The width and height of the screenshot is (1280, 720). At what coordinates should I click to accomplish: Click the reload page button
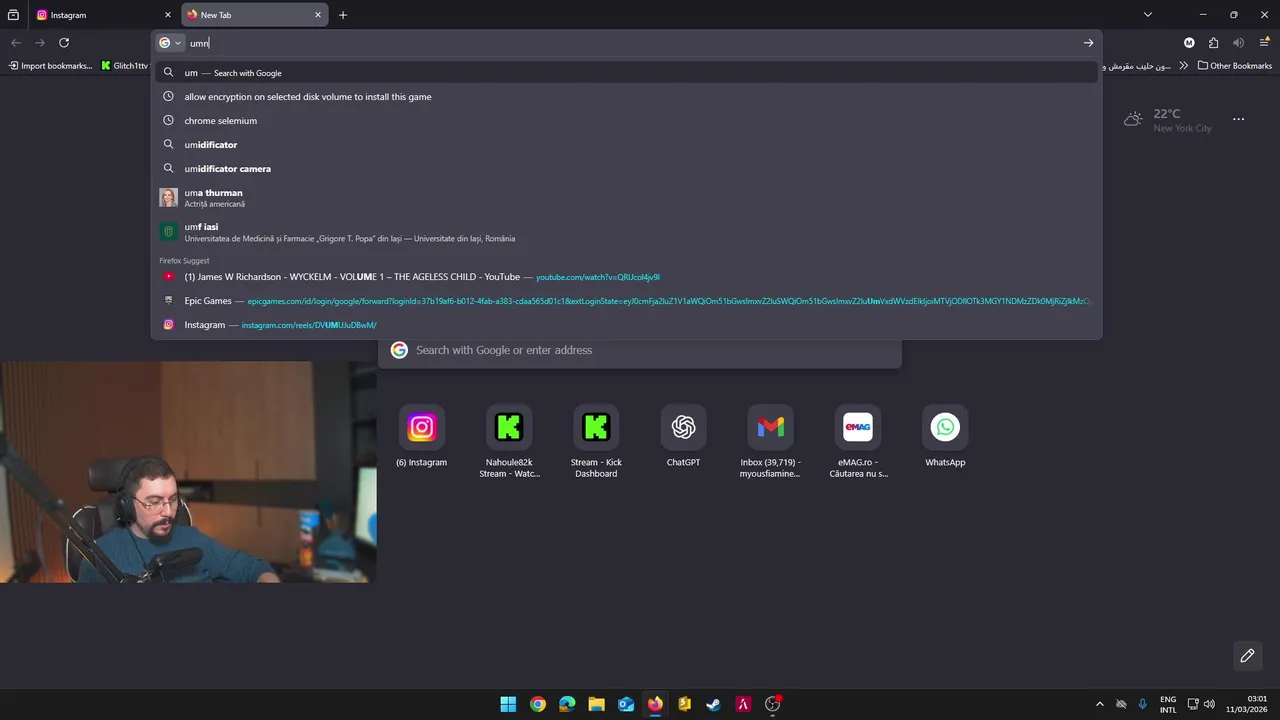(64, 43)
